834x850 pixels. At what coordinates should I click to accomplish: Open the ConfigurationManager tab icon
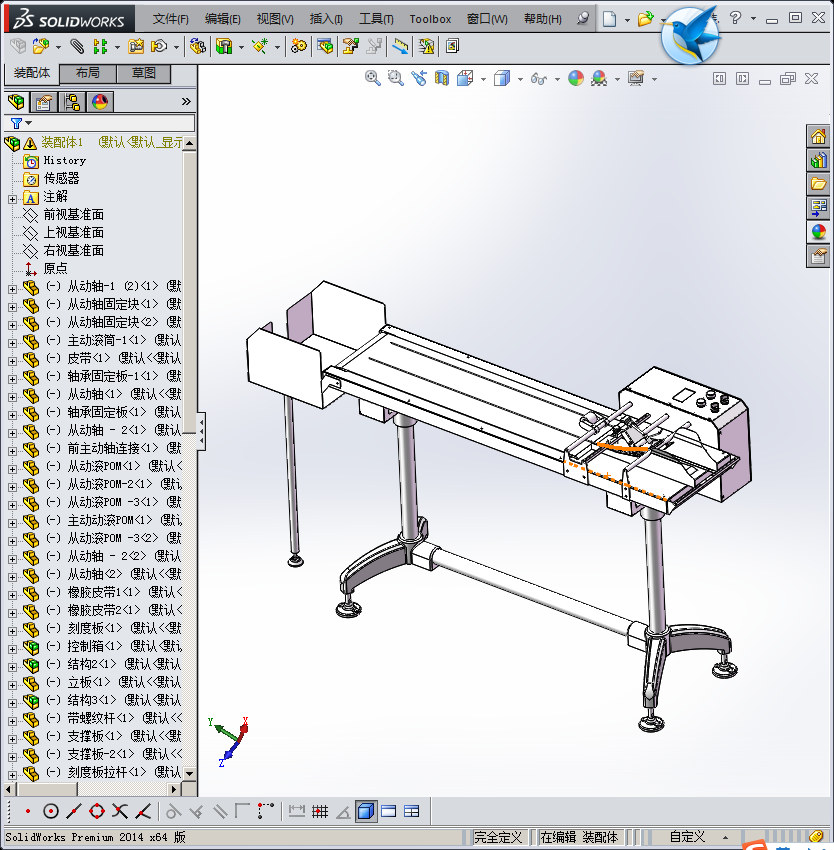point(72,101)
